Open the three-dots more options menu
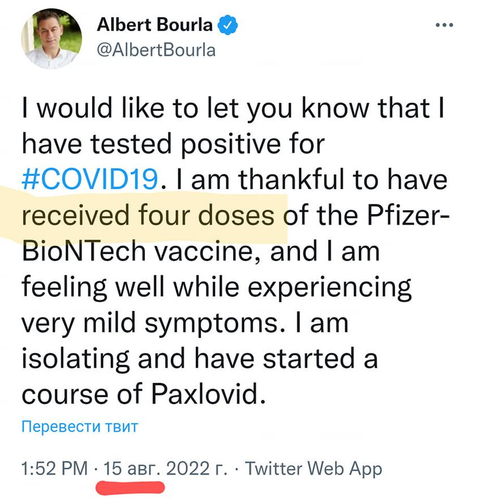Image resolution: width=477 pixels, height=500 pixels. [x=445, y=25]
